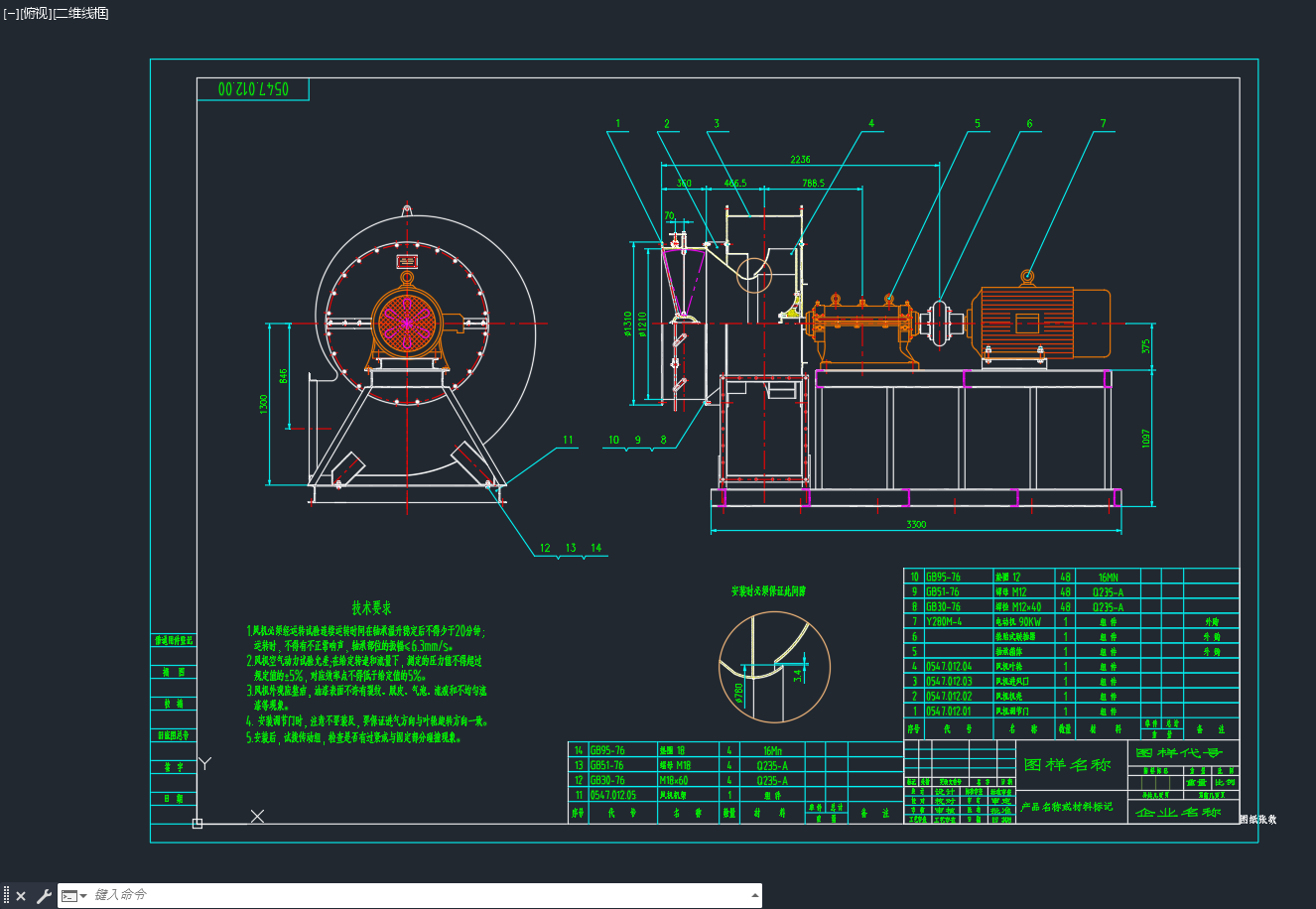
Task: Select the 产品名称或材料标记 text
Action: [1068, 807]
